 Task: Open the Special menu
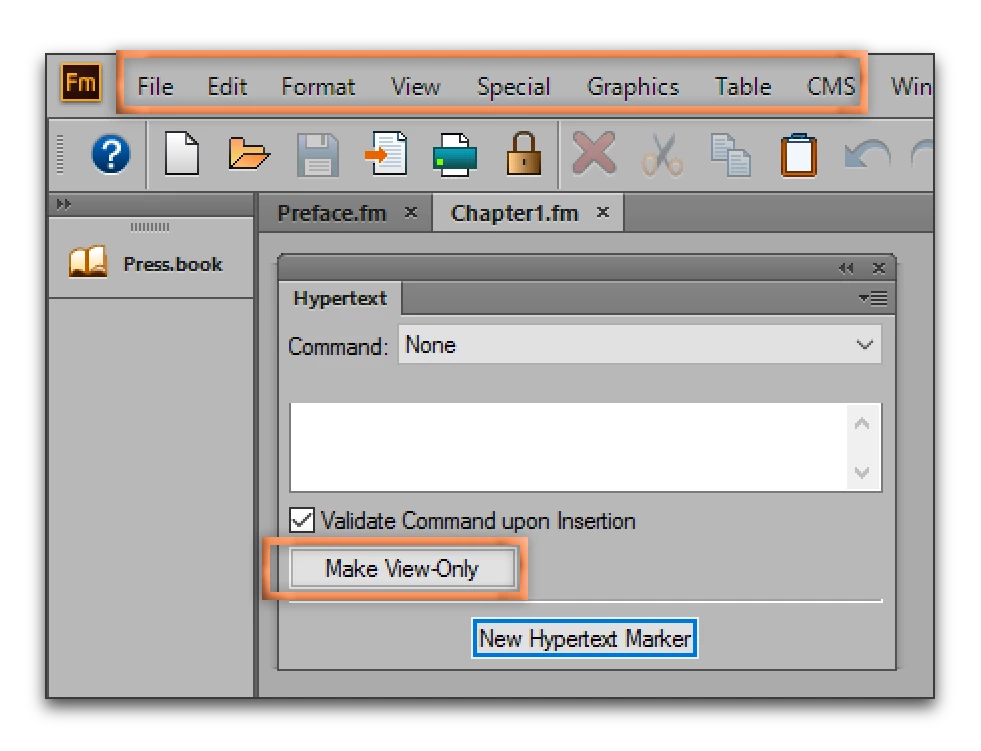pyautogui.click(x=513, y=86)
